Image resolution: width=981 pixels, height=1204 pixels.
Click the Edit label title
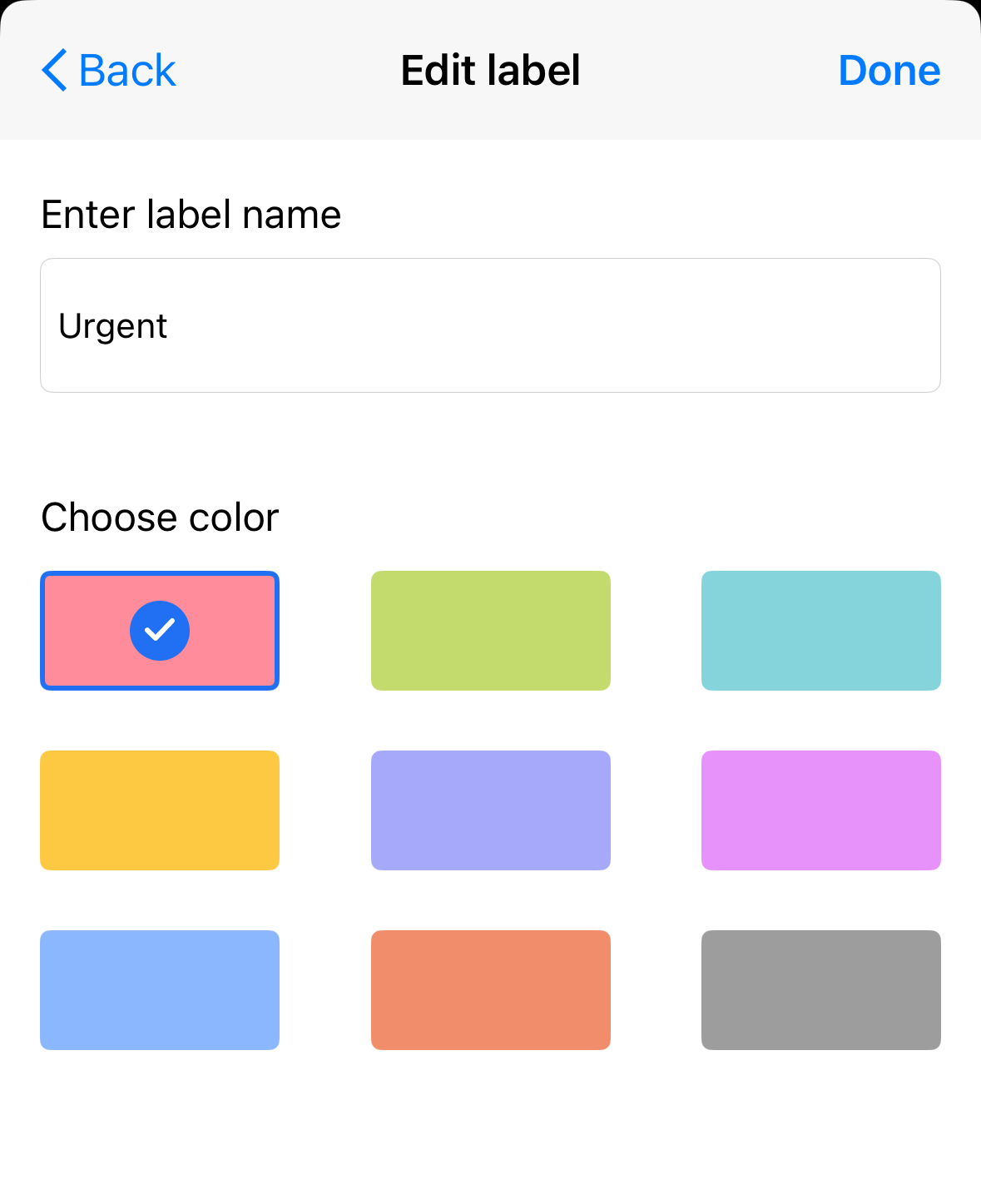490,71
